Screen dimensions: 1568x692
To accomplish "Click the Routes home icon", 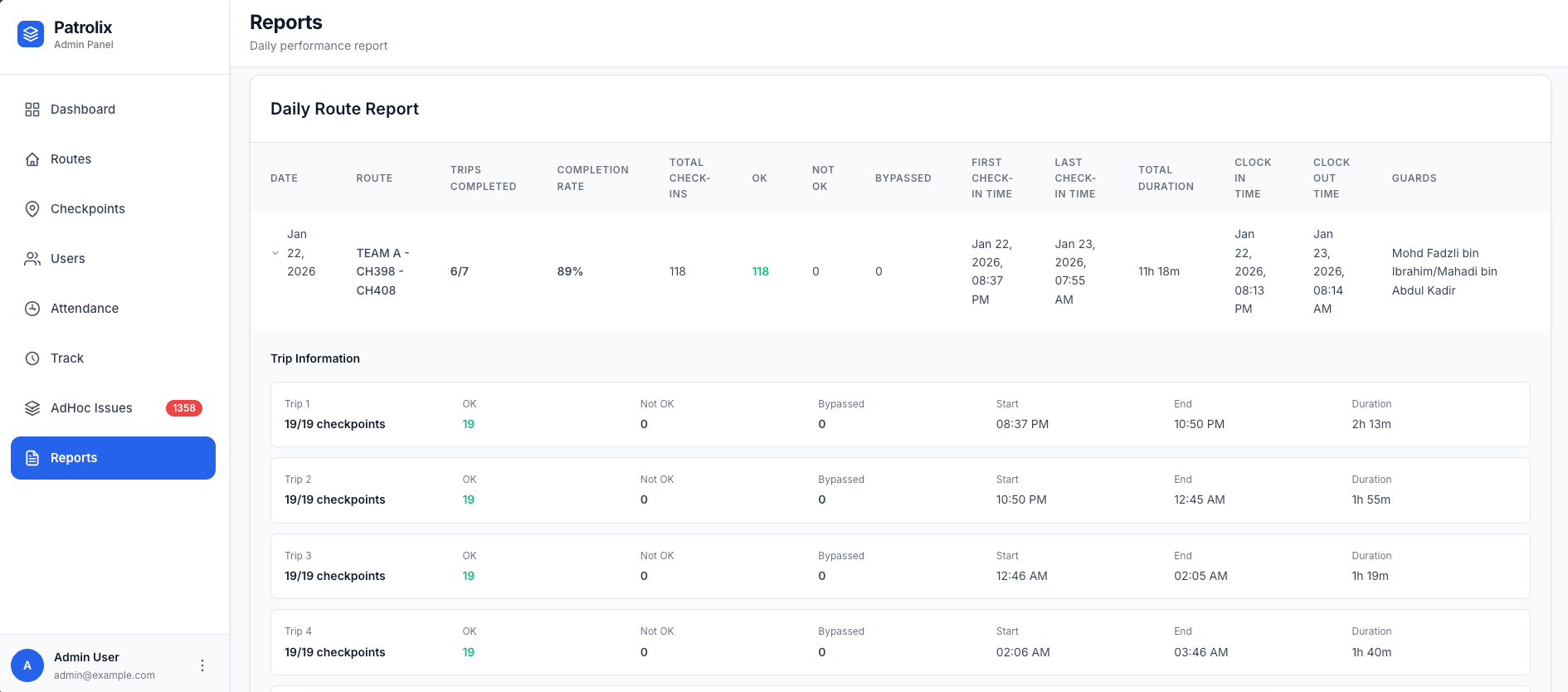I will click(x=32, y=159).
